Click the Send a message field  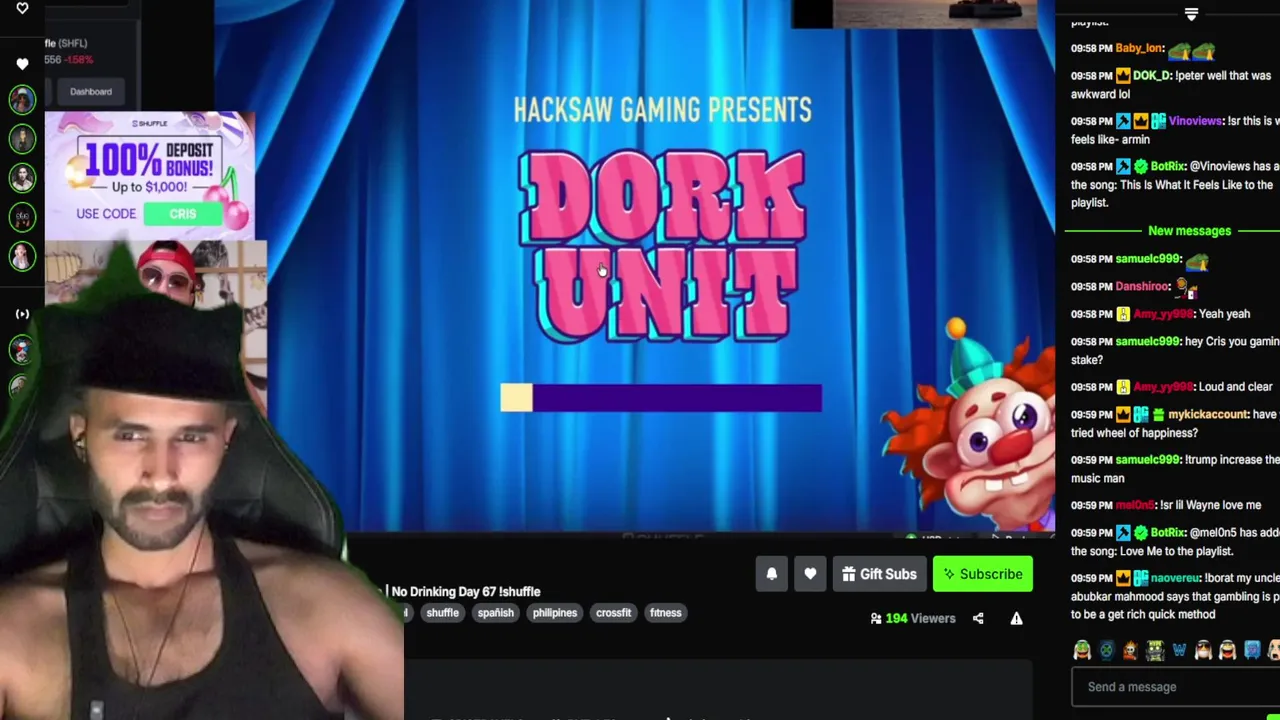point(1176,687)
